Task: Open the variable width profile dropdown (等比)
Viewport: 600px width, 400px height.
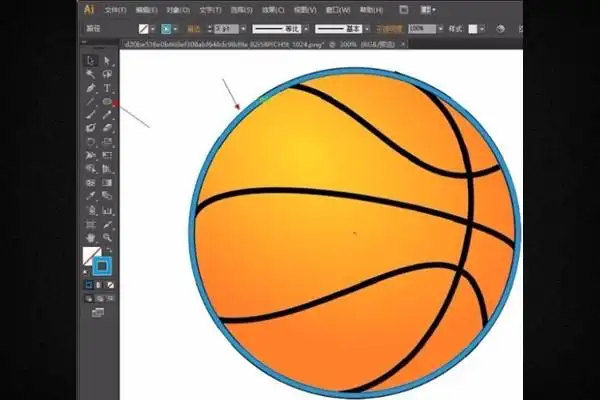Action: (x=306, y=29)
